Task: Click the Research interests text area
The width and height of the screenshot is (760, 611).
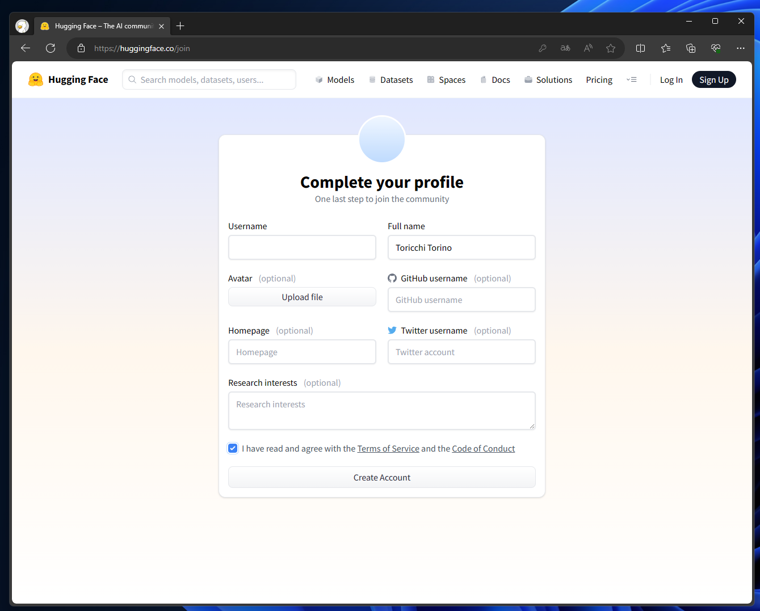Action: click(382, 411)
